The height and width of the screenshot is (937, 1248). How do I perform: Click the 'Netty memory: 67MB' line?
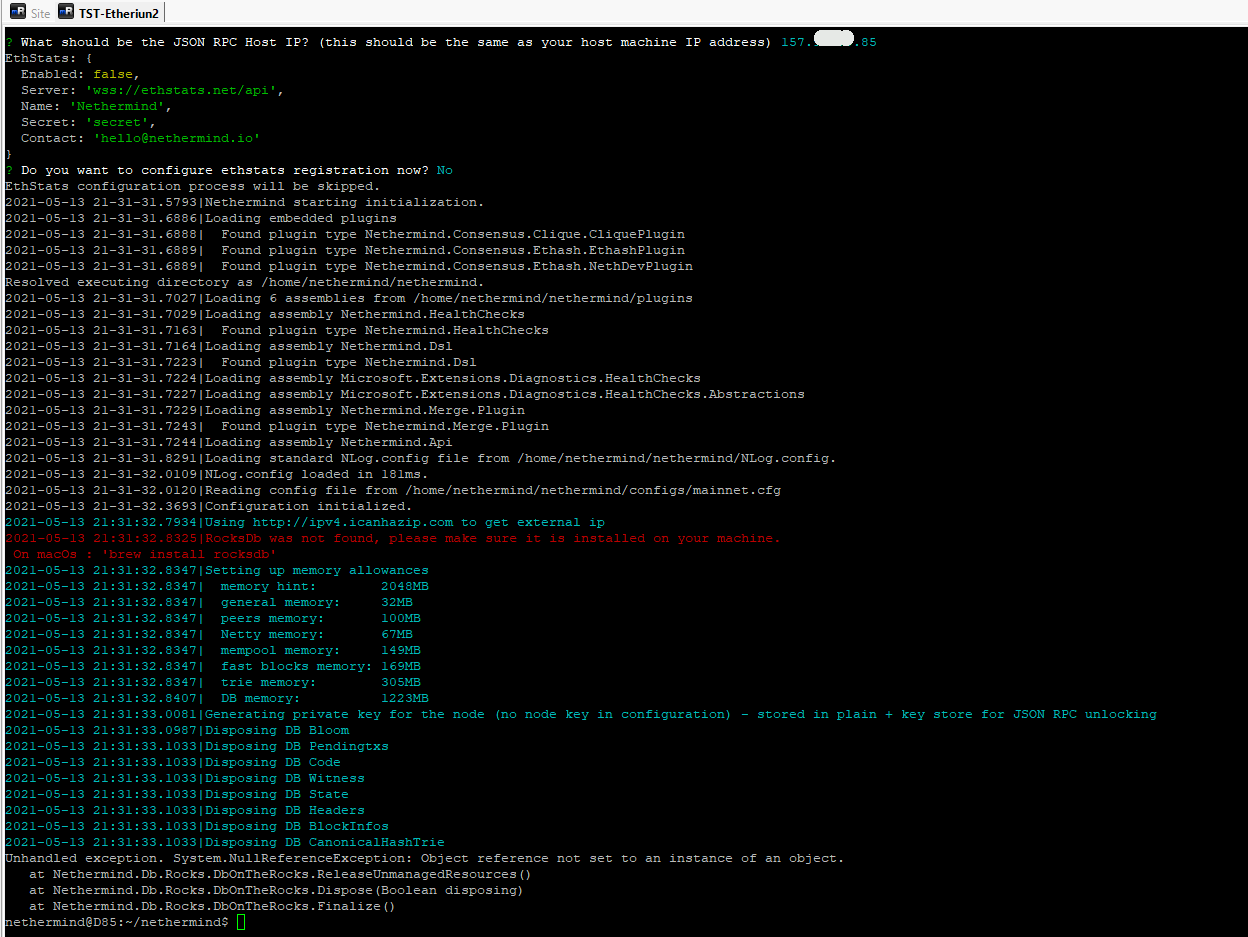point(209,634)
